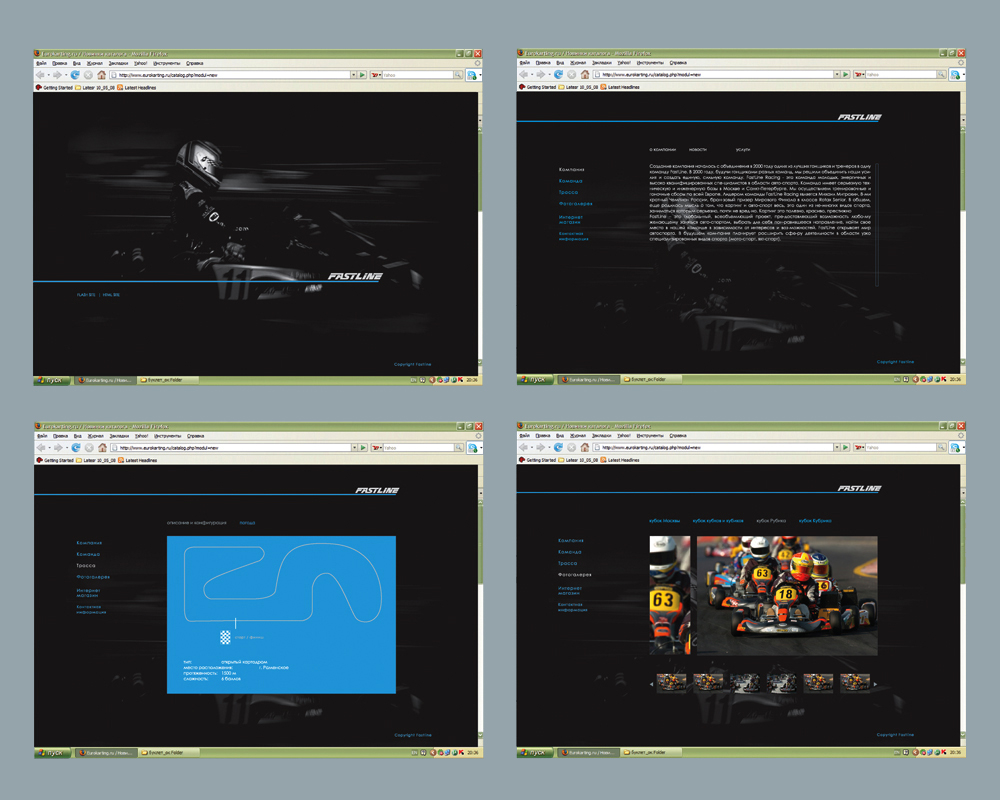
Task: Click Трасса link on gallery page
Action: [568, 563]
